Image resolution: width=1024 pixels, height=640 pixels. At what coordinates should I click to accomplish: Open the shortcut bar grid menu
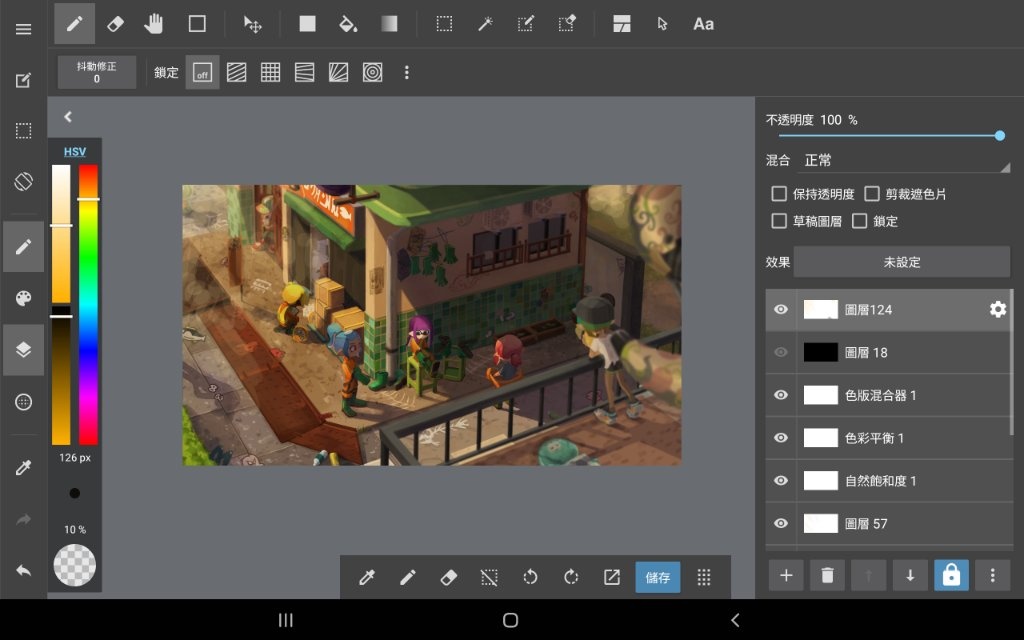[x=703, y=577]
